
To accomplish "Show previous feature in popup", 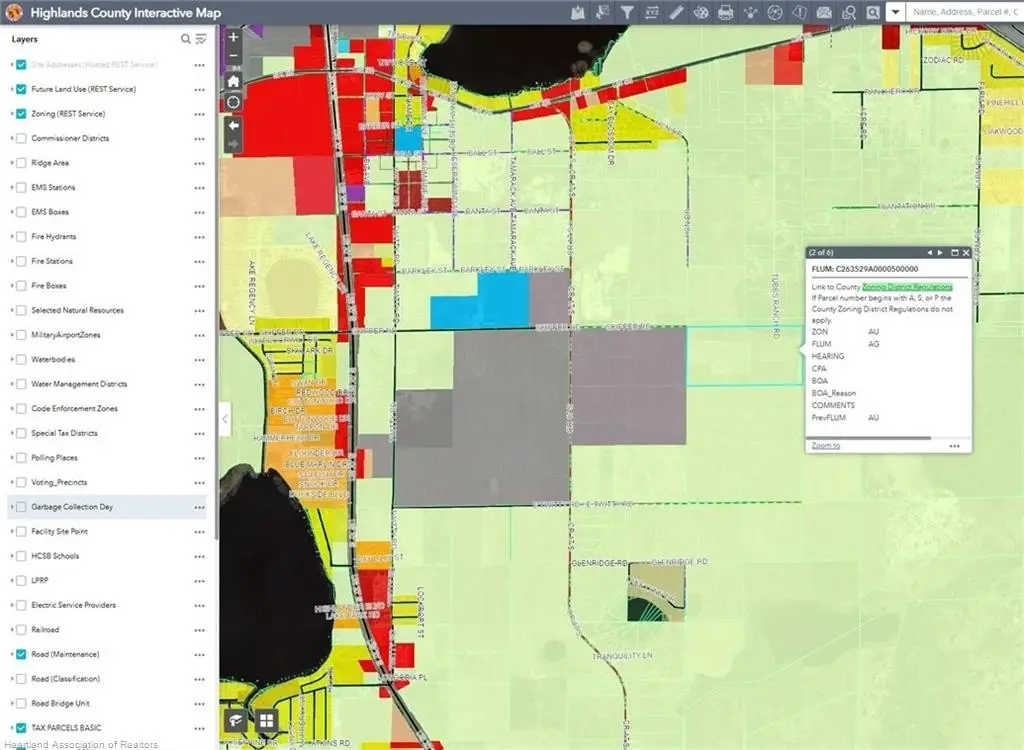I will (929, 253).
